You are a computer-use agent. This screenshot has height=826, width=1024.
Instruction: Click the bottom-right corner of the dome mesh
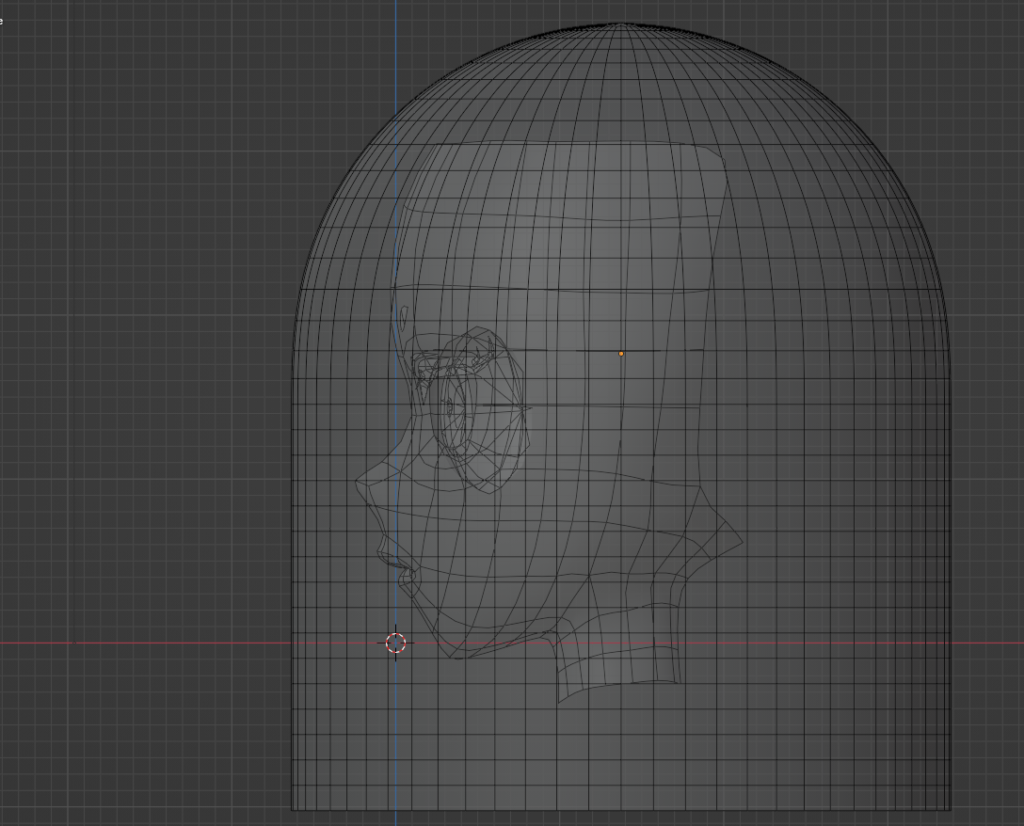pos(948,808)
